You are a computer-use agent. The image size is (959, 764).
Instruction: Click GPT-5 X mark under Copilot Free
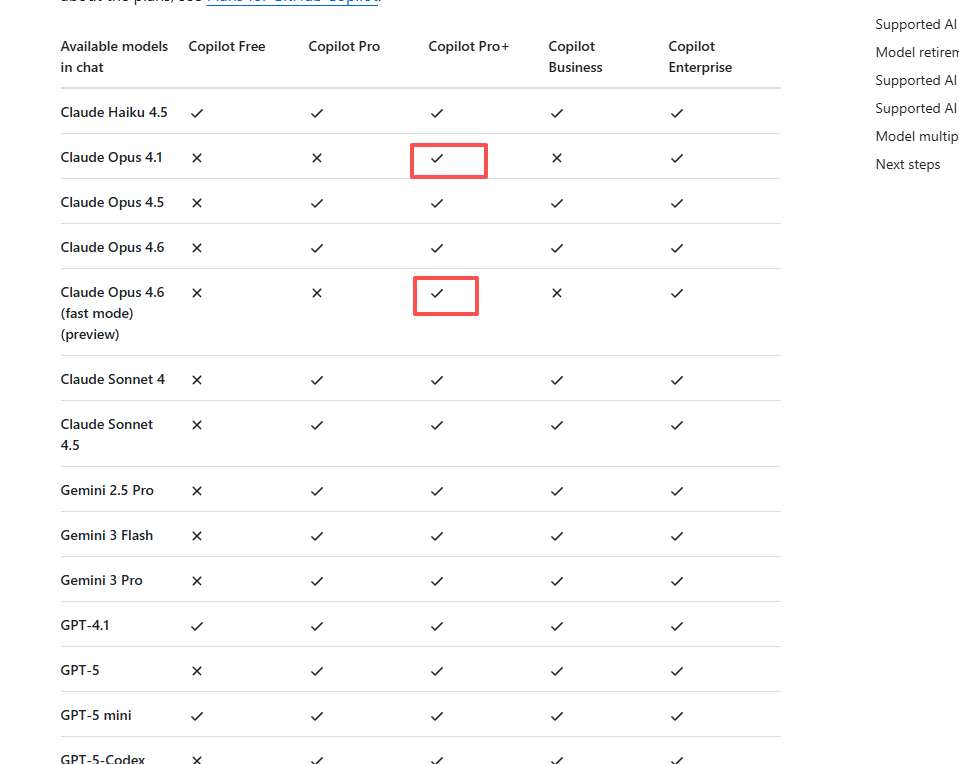(197, 671)
